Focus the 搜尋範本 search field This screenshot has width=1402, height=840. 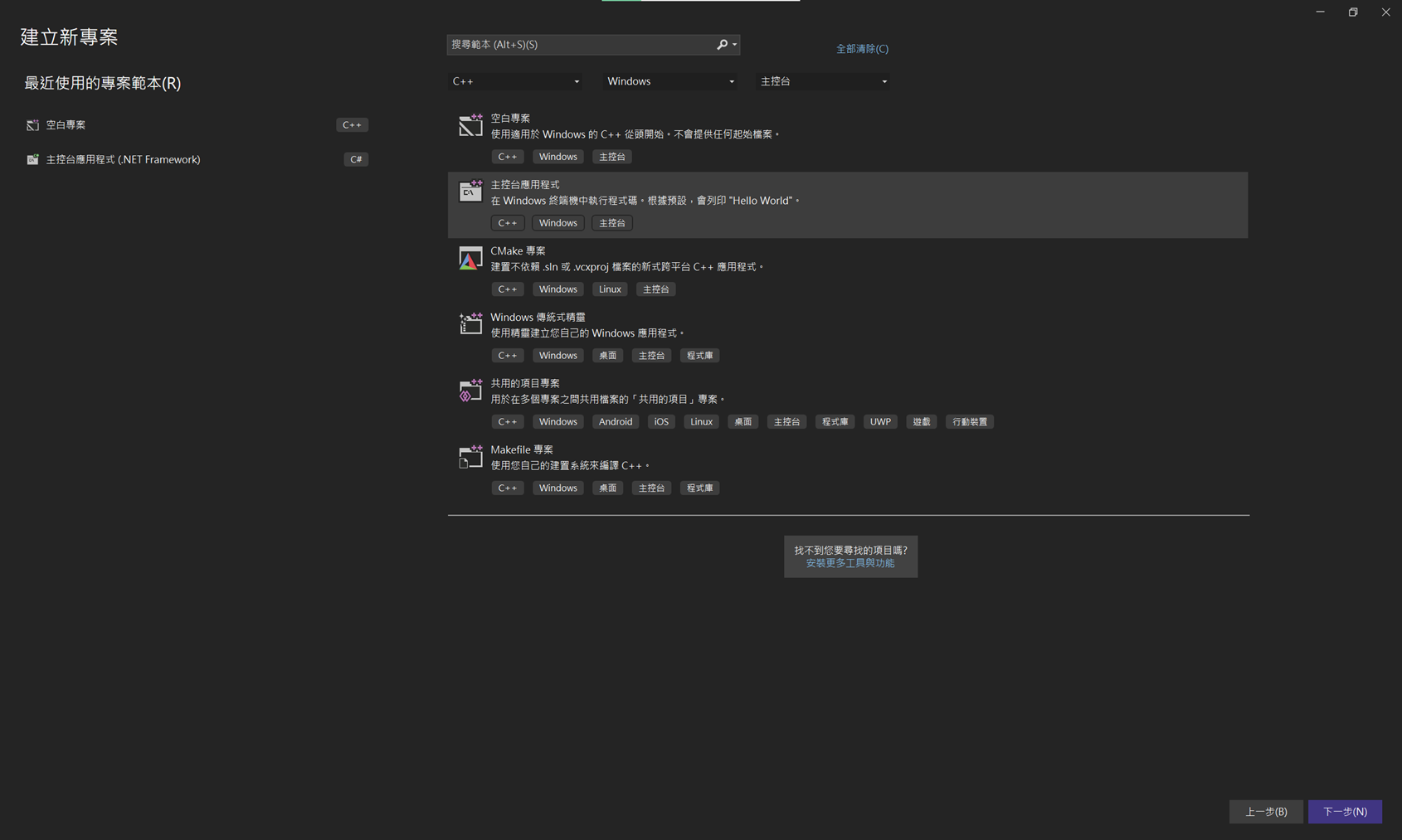pos(581,45)
